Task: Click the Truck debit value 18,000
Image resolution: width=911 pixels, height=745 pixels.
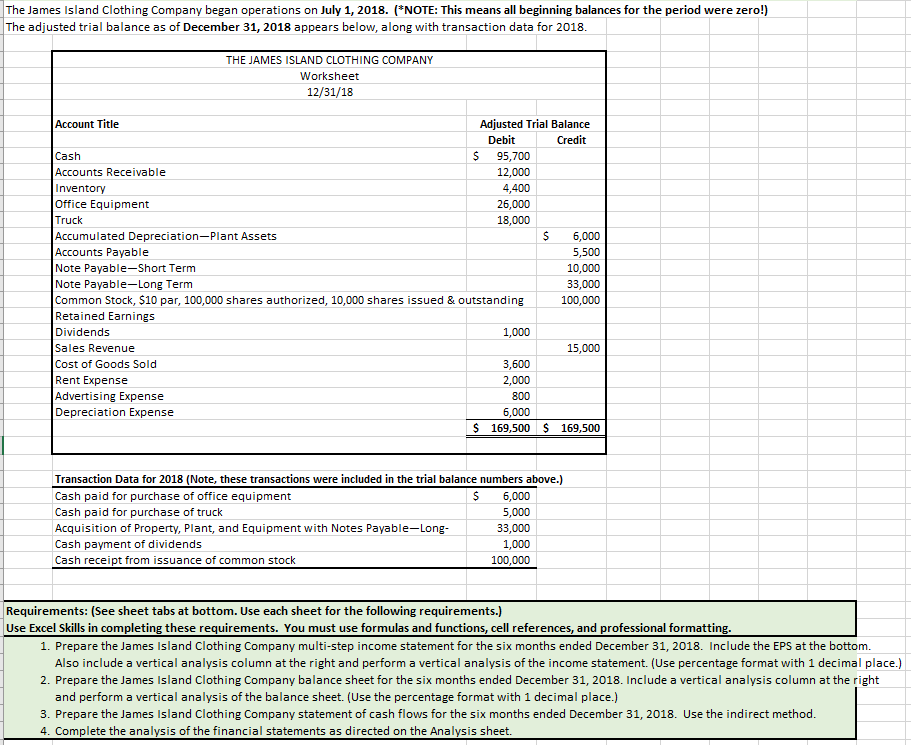Action: pyautogui.click(x=513, y=220)
